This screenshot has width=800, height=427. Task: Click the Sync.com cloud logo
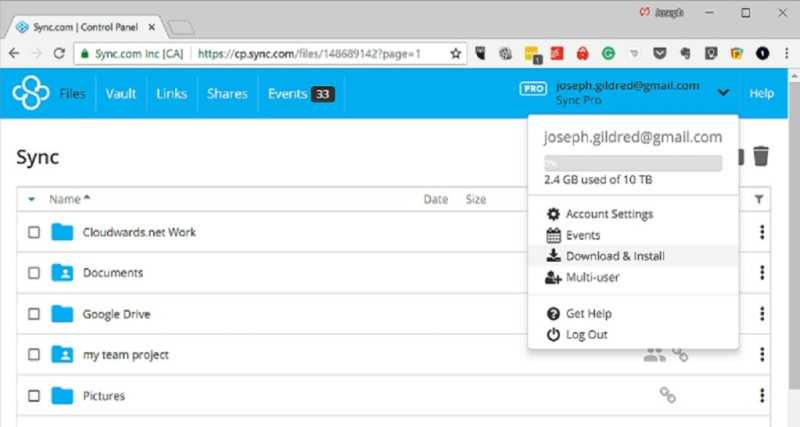point(31,93)
